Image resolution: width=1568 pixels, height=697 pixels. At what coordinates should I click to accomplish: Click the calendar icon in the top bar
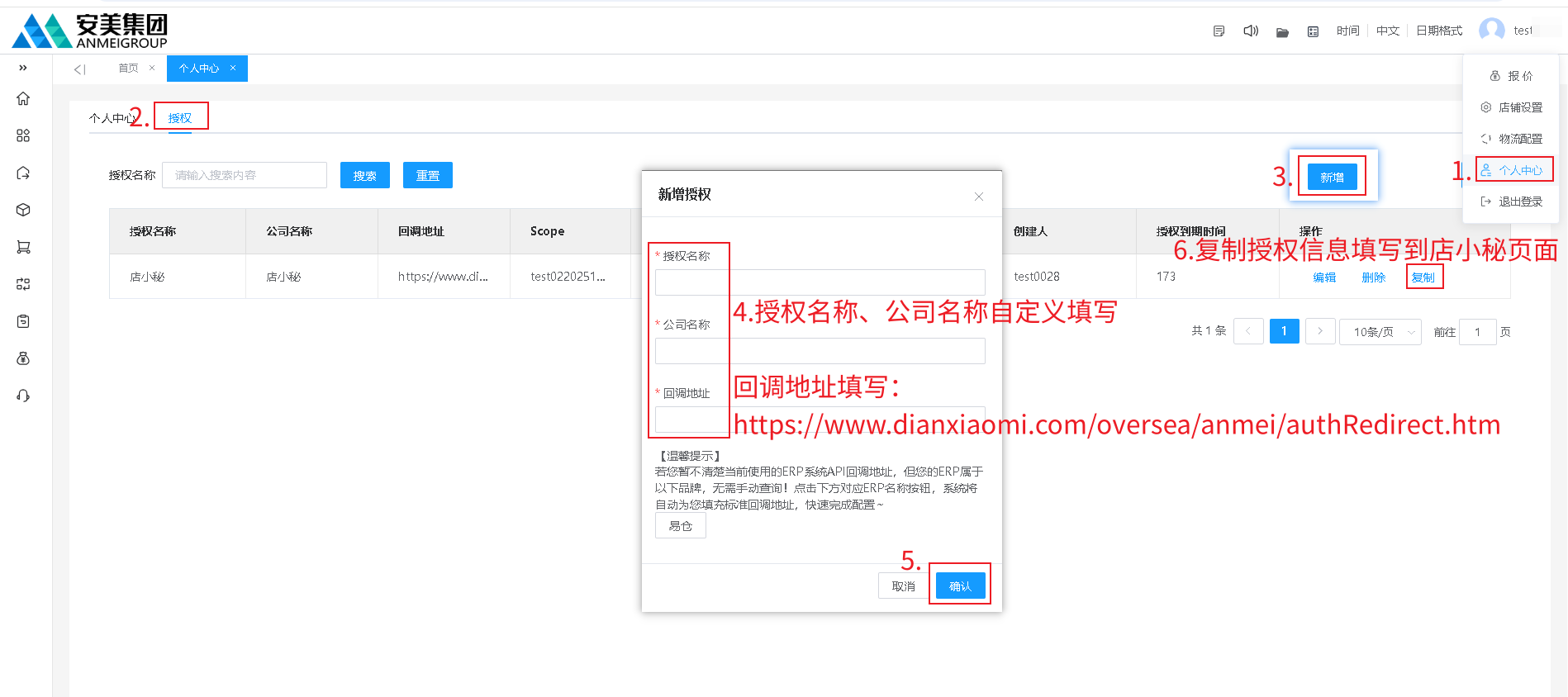[1313, 32]
